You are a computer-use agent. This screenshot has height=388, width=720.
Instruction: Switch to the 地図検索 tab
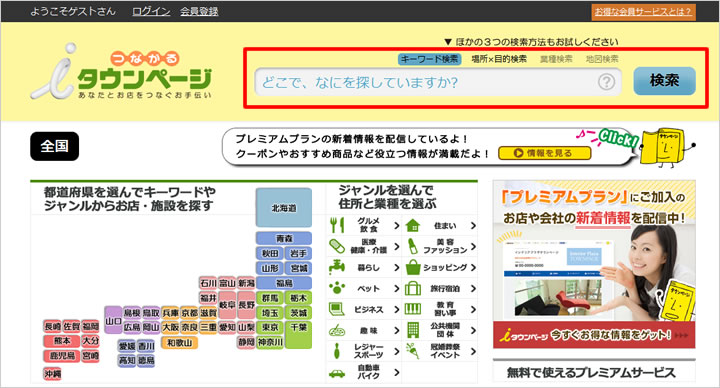tap(602, 59)
